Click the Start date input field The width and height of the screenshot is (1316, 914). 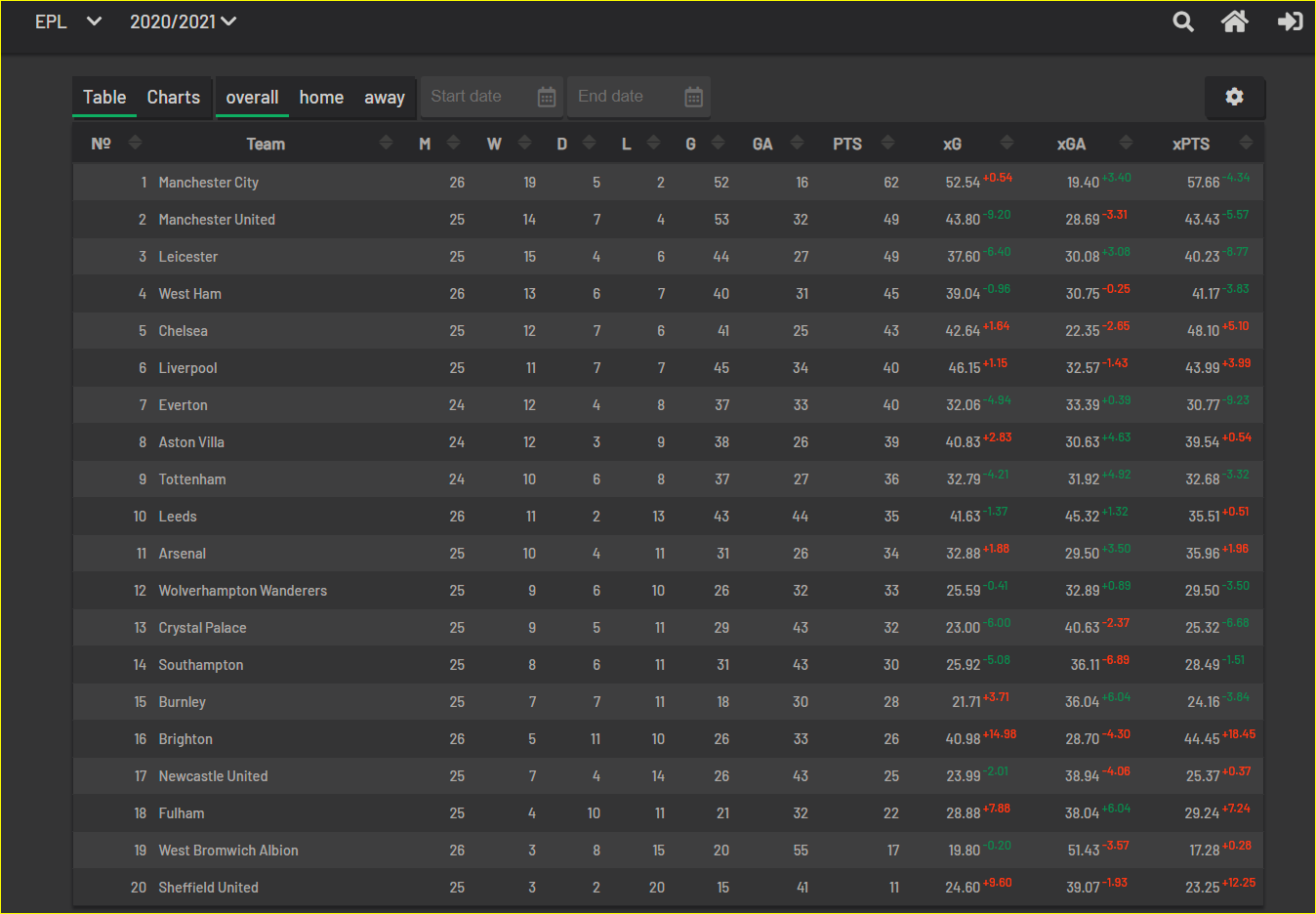coord(478,97)
